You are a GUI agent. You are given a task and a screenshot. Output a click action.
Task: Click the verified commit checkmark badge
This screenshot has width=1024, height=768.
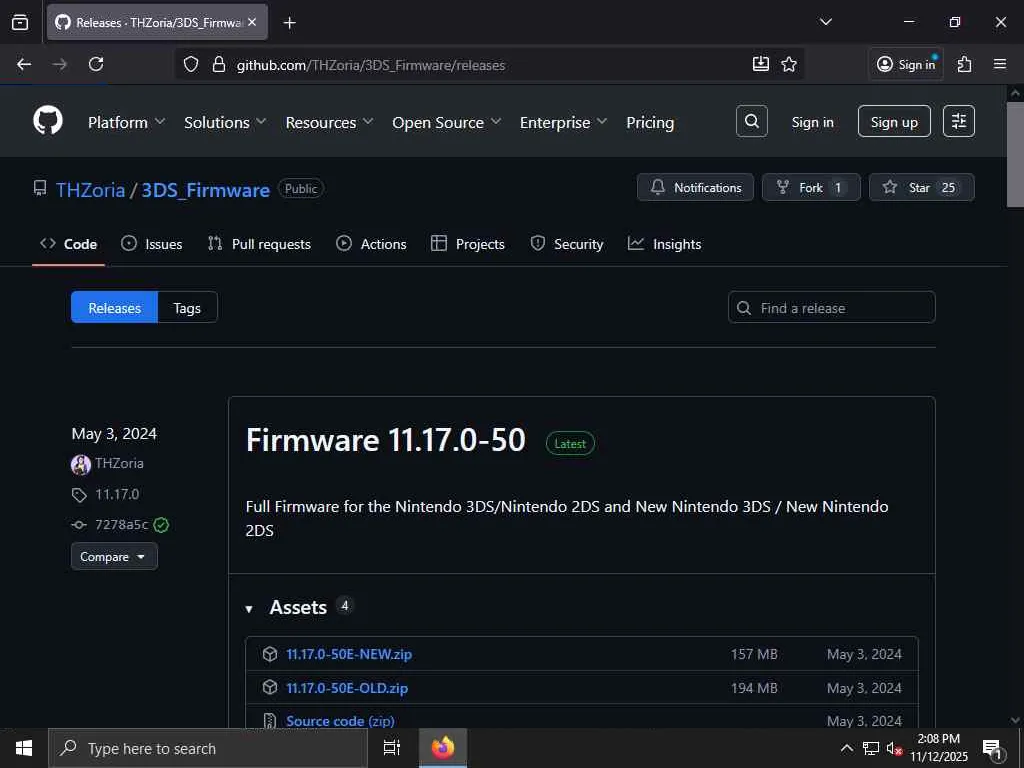pyautogui.click(x=161, y=525)
